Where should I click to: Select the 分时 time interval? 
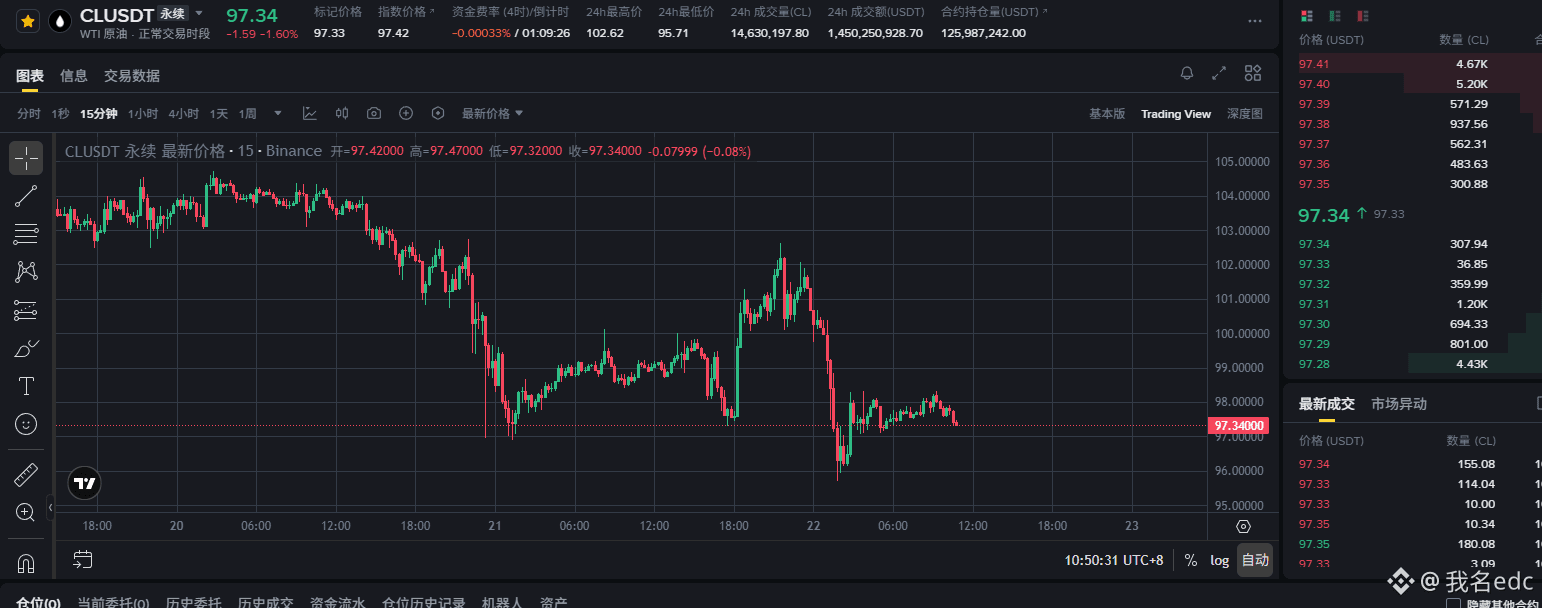29,114
